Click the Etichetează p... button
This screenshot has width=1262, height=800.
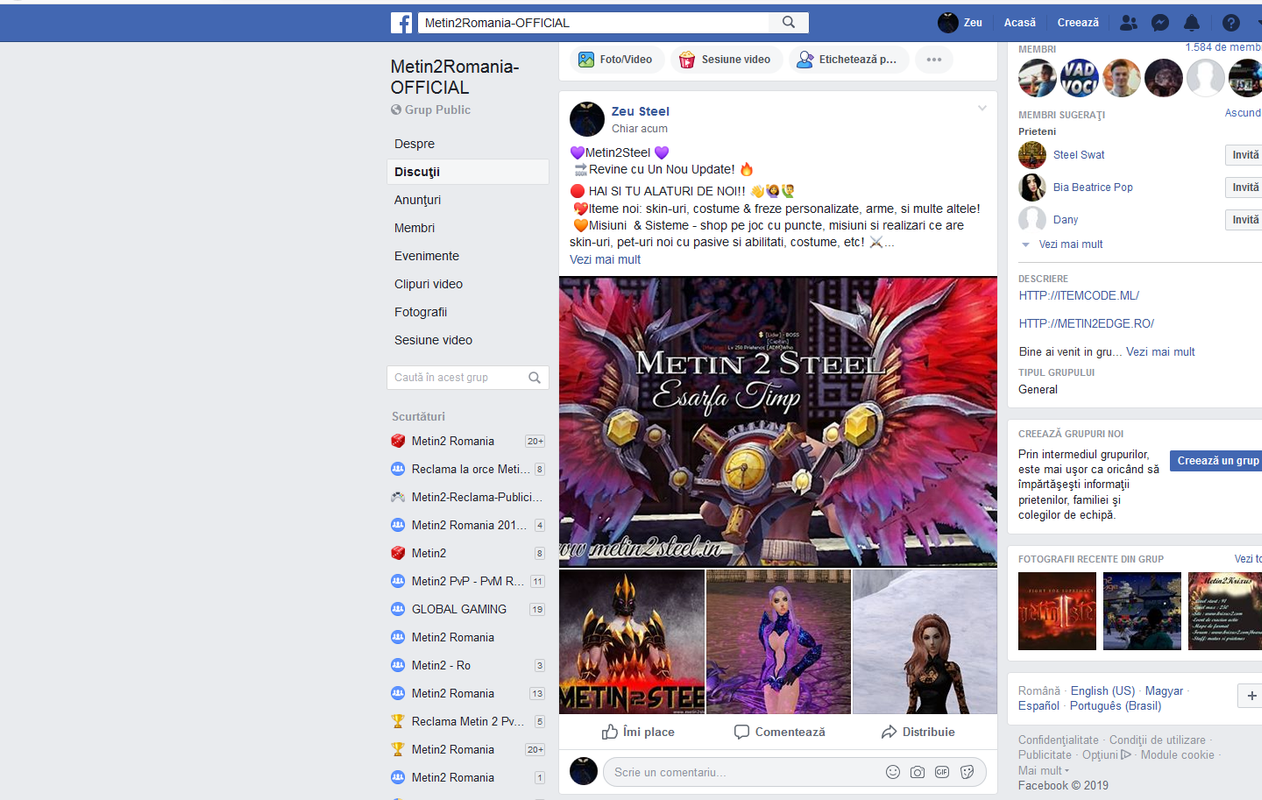[848, 60]
